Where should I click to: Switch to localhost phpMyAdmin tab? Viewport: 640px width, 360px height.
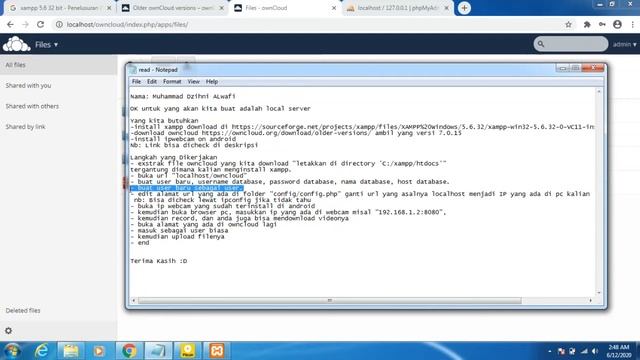398,8
